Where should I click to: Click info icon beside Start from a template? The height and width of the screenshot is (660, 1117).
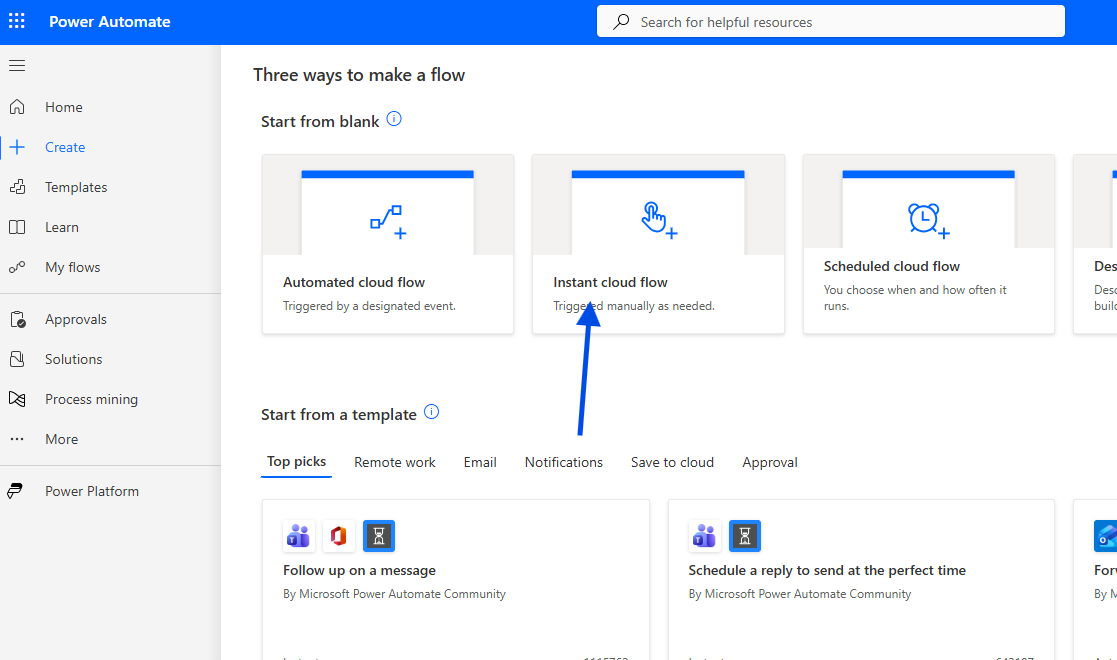(431, 412)
